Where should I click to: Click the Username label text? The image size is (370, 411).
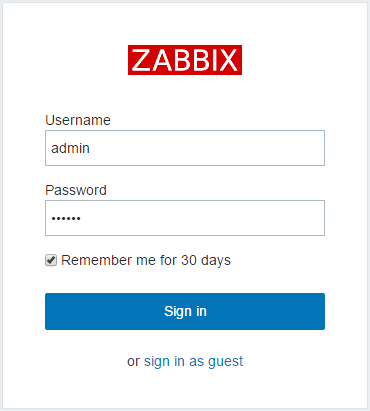coord(78,120)
